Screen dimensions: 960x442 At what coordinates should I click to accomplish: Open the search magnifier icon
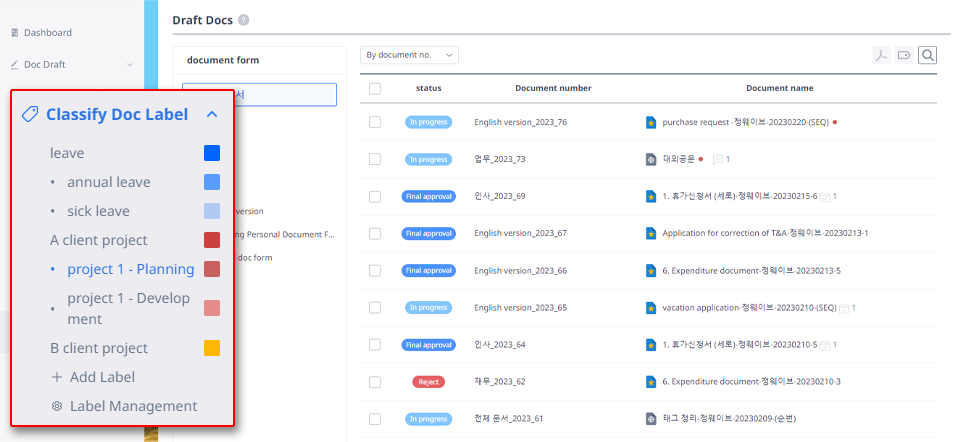click(x=927, y=55)
